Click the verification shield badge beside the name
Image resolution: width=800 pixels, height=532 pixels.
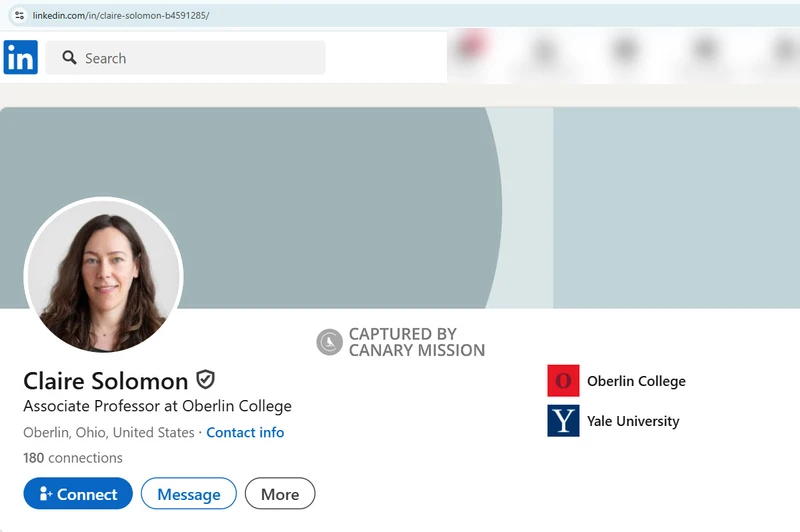pyautogui.click(x=205, y=380)
